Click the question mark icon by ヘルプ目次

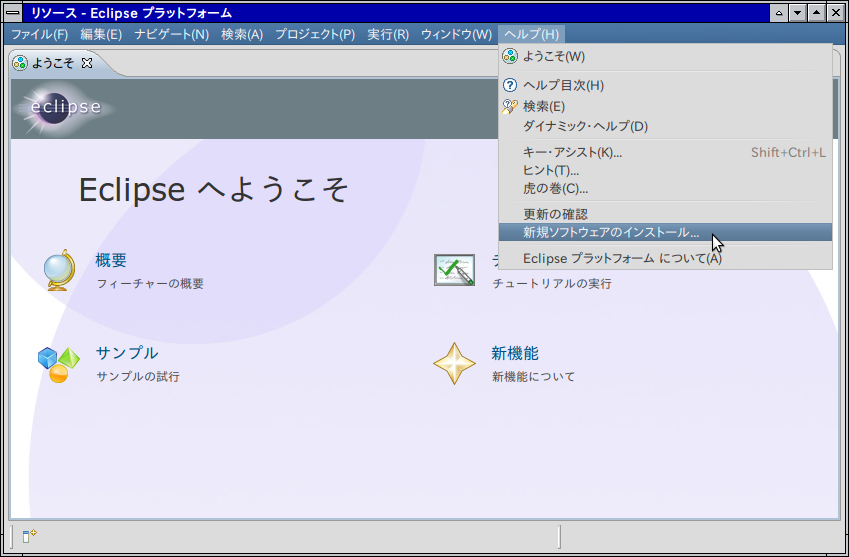pyautogui.click(x=510, y=86)
